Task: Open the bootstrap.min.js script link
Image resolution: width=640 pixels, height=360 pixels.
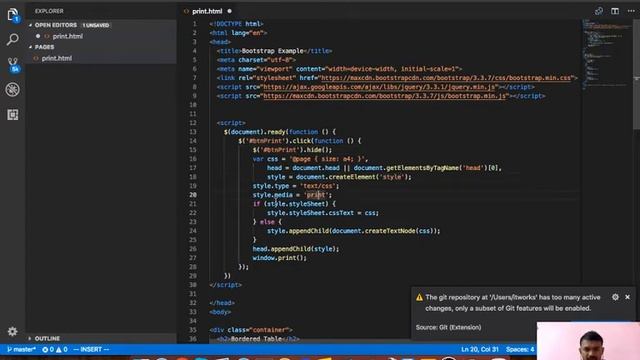Action: [384, 96]
